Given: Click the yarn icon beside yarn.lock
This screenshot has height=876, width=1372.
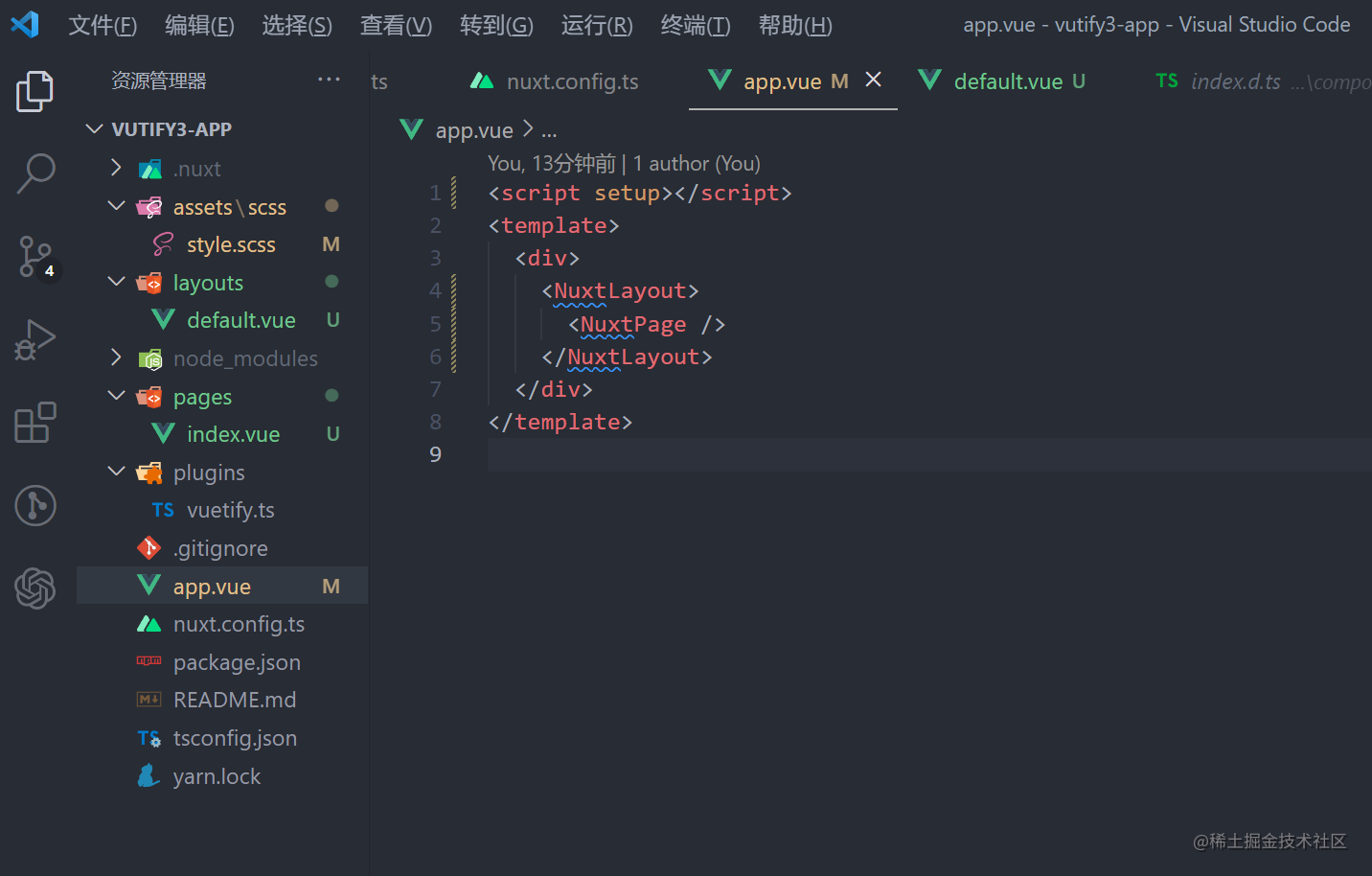Looking at the screenshot, I should (149, 775).
